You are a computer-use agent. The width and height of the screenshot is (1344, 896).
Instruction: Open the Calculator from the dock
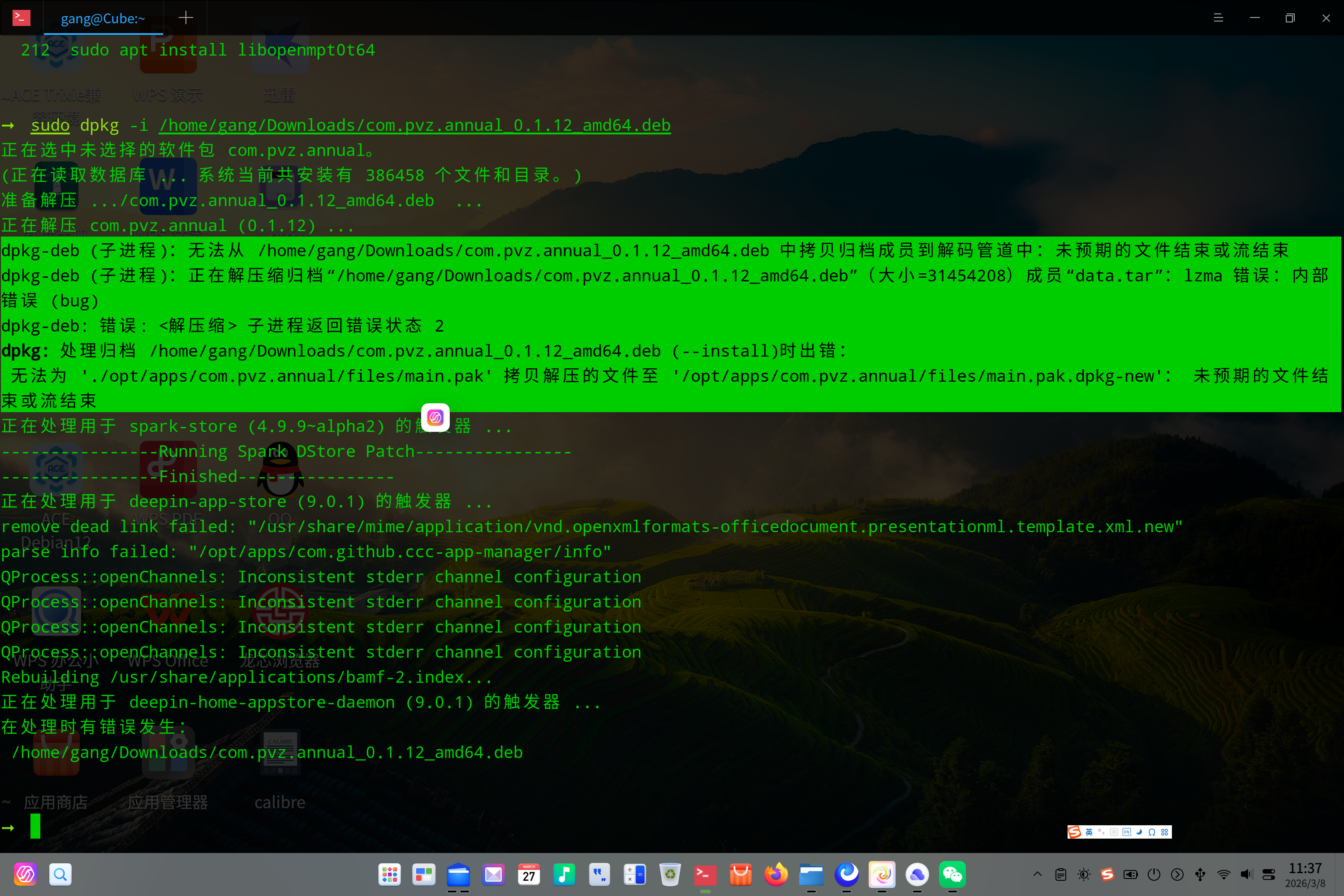(x=635, y=874)
